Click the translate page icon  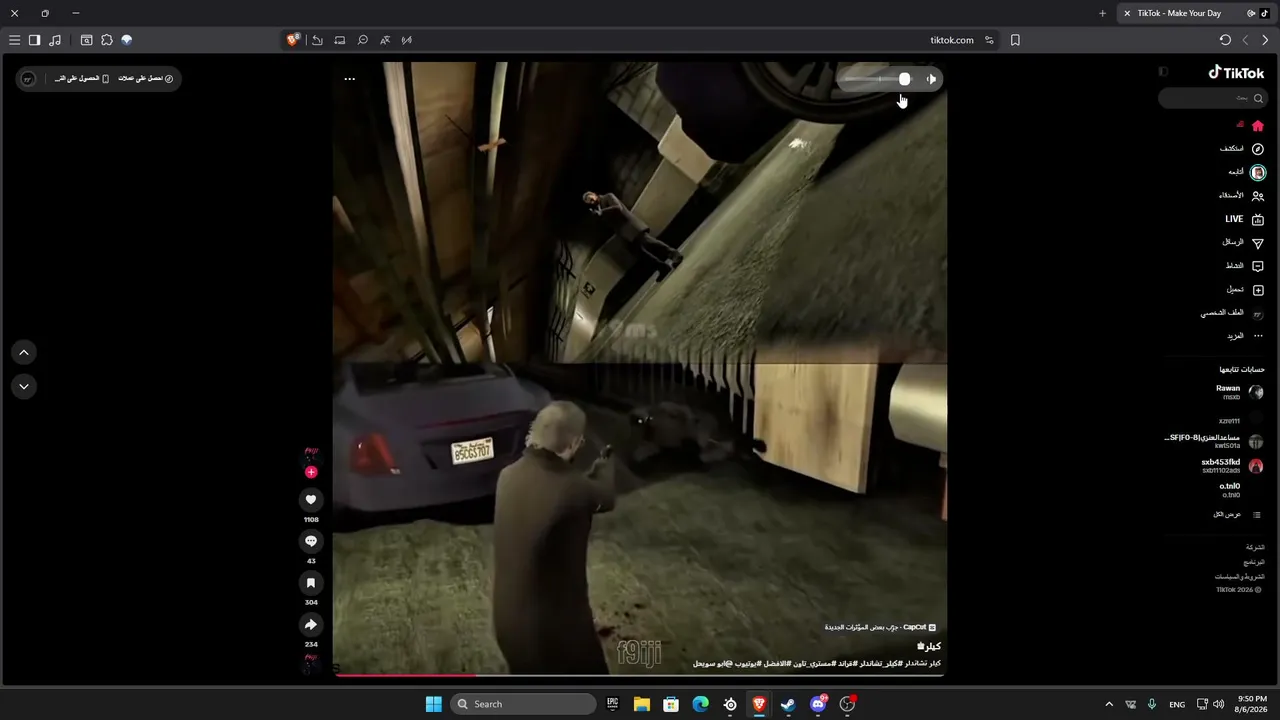[x=385, y=40]
